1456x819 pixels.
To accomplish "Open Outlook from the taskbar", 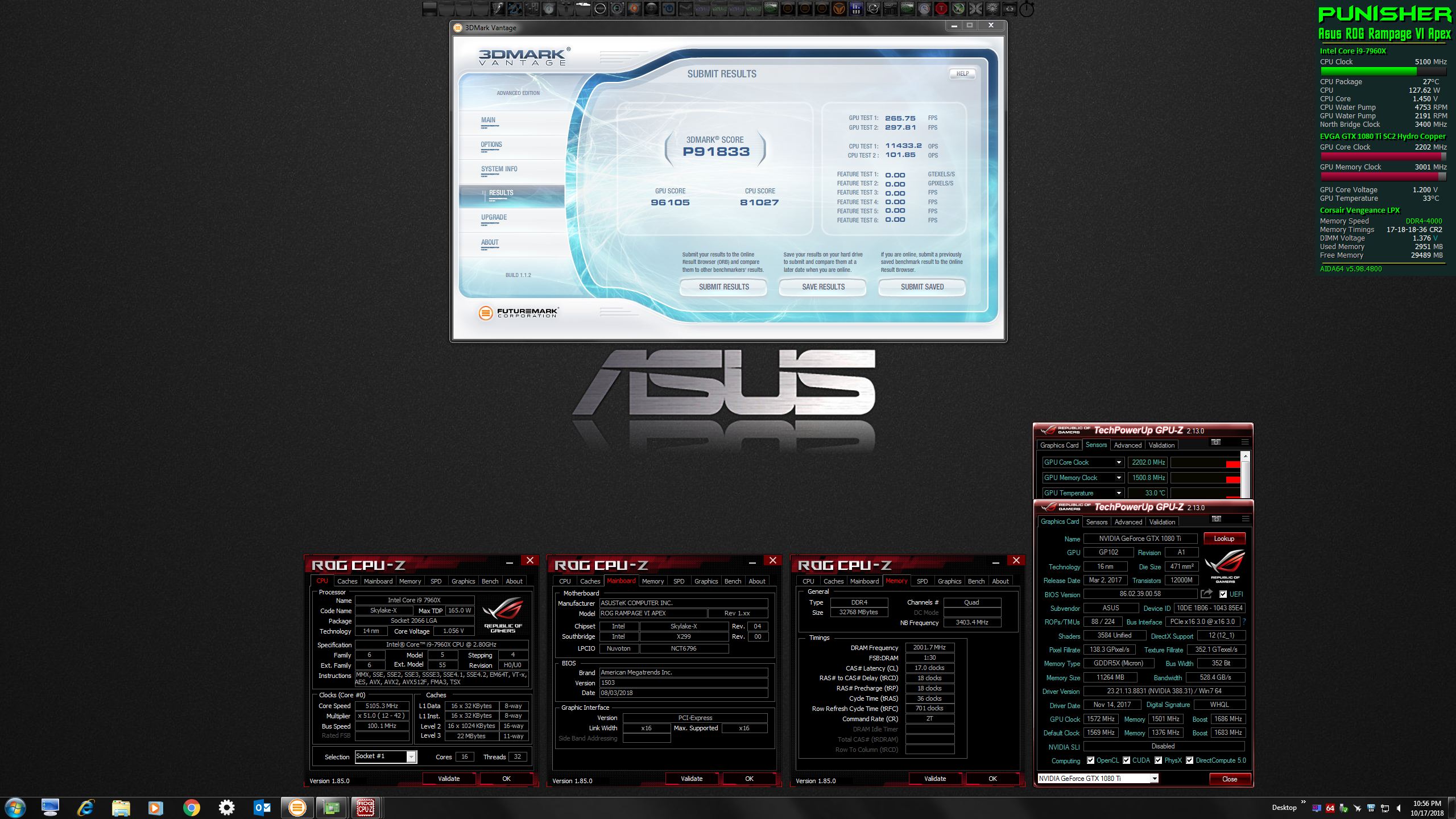I will (x=262, y=808).
